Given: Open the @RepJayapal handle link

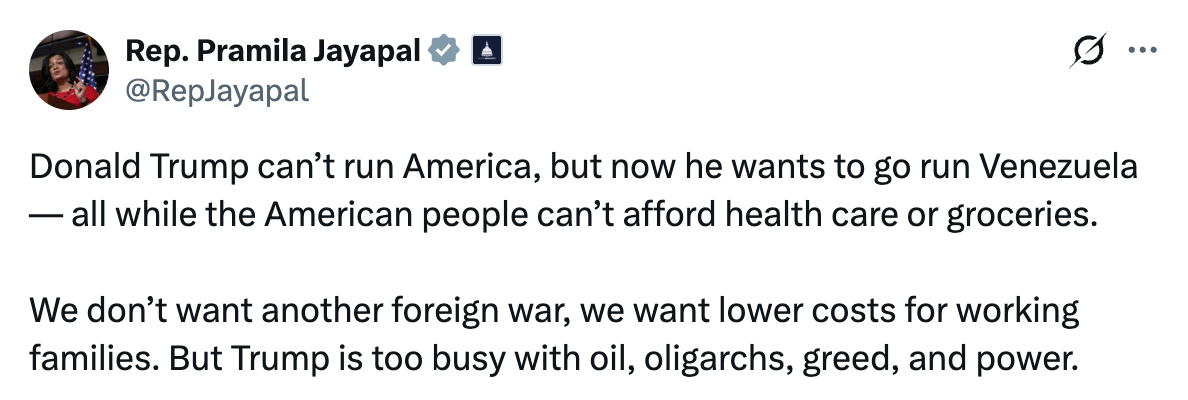Looking at the screenshot, I should coord(217,91).
